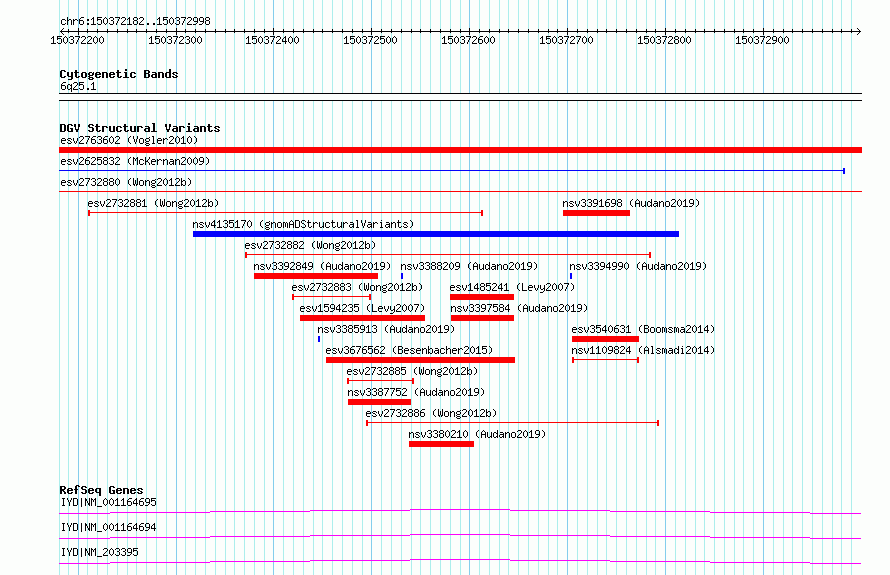Select the RefSeq Genes track title
890x575 pixels.
click(x=101, y=490)
